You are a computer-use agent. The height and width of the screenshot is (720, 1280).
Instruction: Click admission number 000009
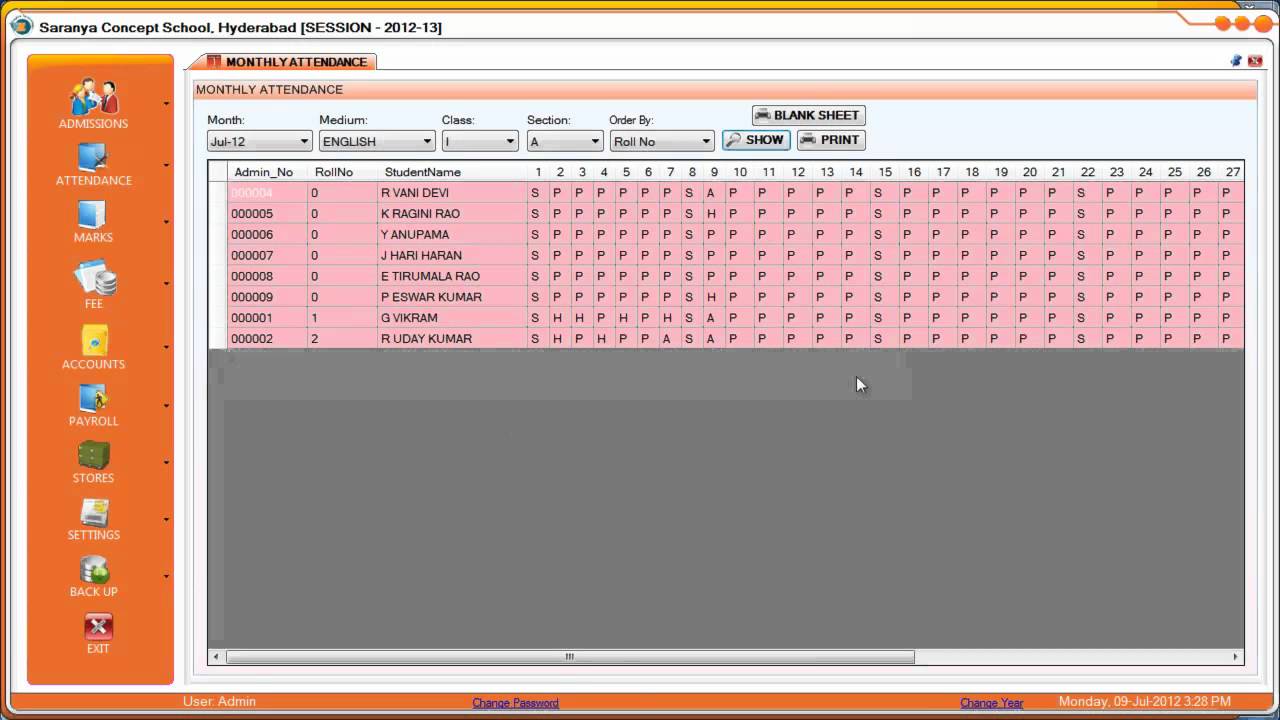[252, 298]
